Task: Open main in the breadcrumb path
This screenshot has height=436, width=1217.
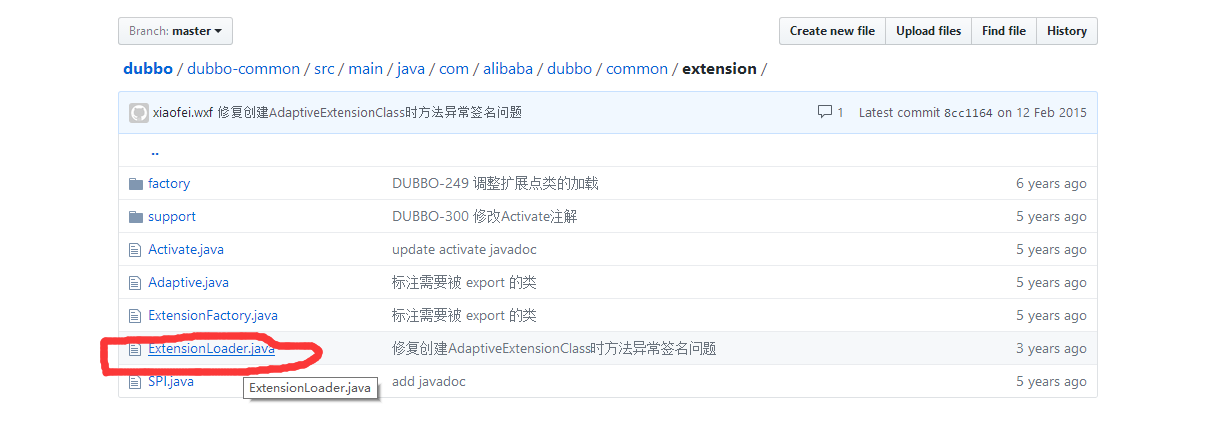Action: click(366, 69)
